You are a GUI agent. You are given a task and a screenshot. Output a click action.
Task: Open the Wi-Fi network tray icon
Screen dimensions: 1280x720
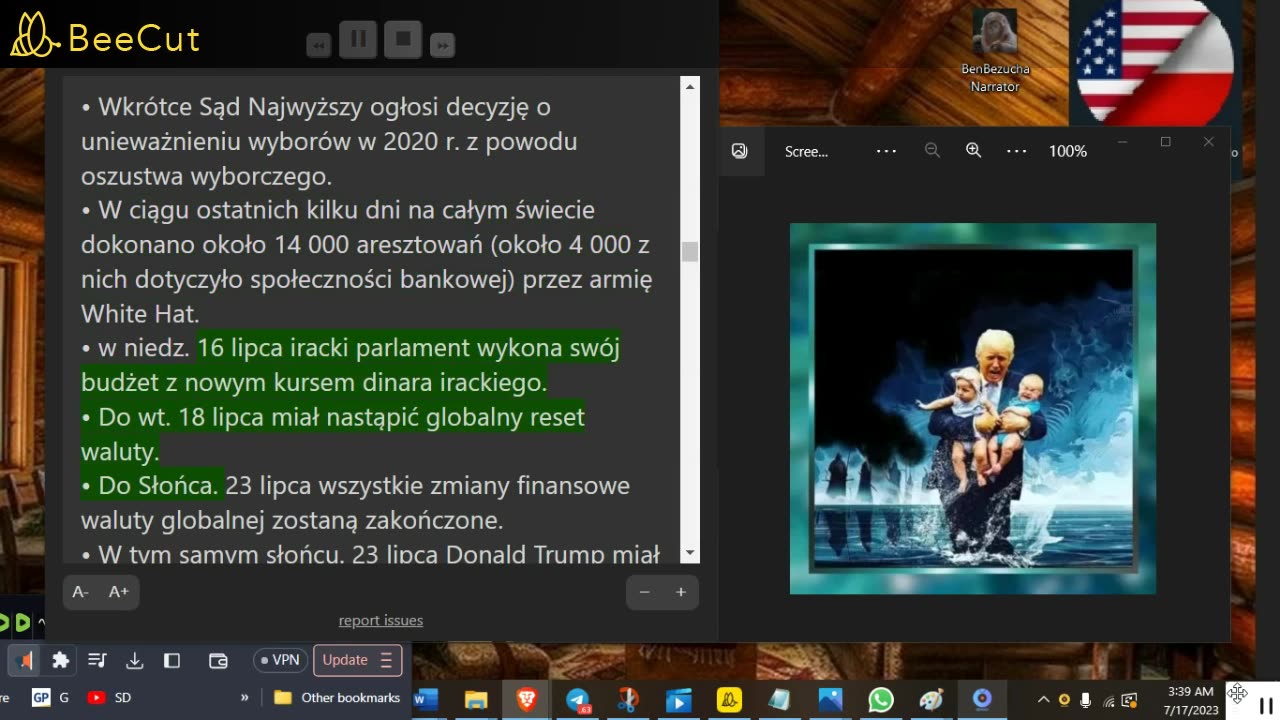coord(1108,700)
